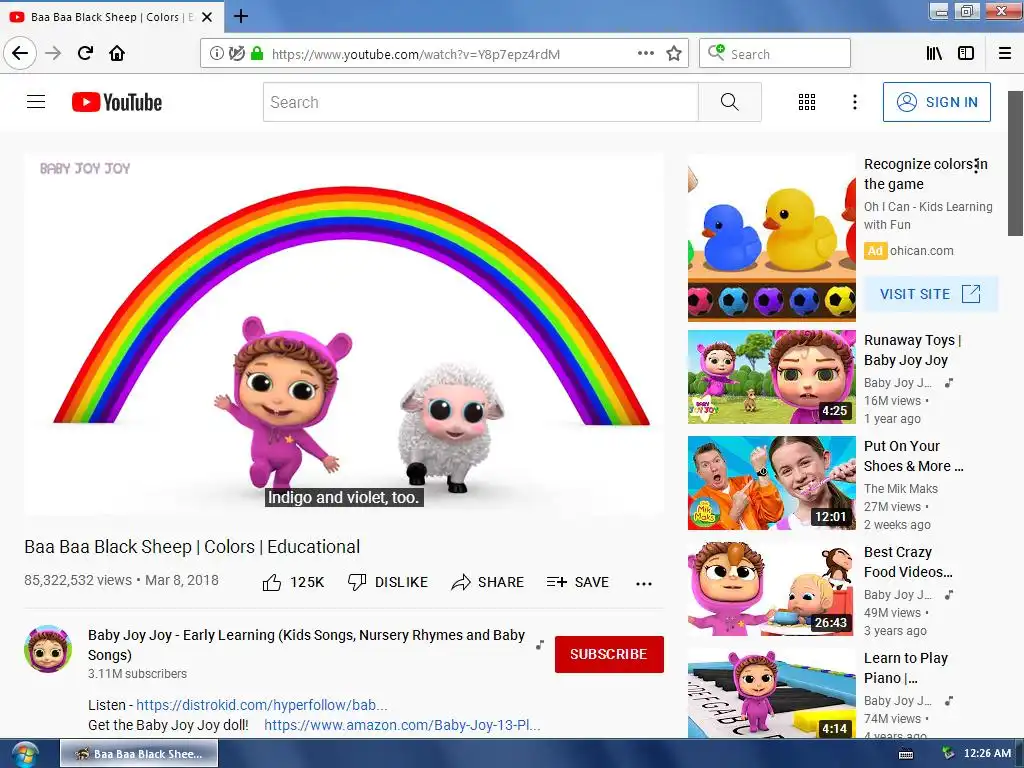Click the SHARE arrow button
The width and height of the screenshot is (1024, 768).
[487, 582]
